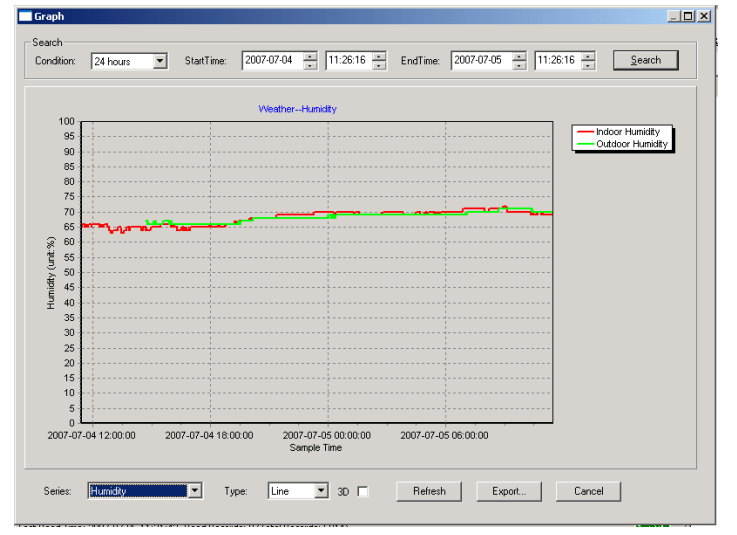Click the 2007-07-05 06:00:00 axis label
The image size is (737, 535).
point(444,435)
